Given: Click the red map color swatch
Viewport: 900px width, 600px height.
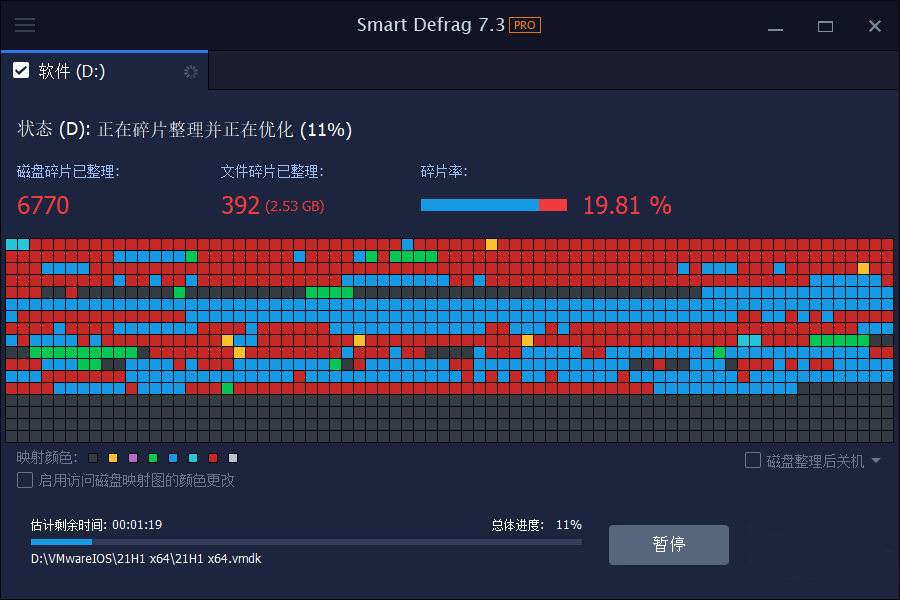Looking at the screenshot, I should [x=213, y=458].
